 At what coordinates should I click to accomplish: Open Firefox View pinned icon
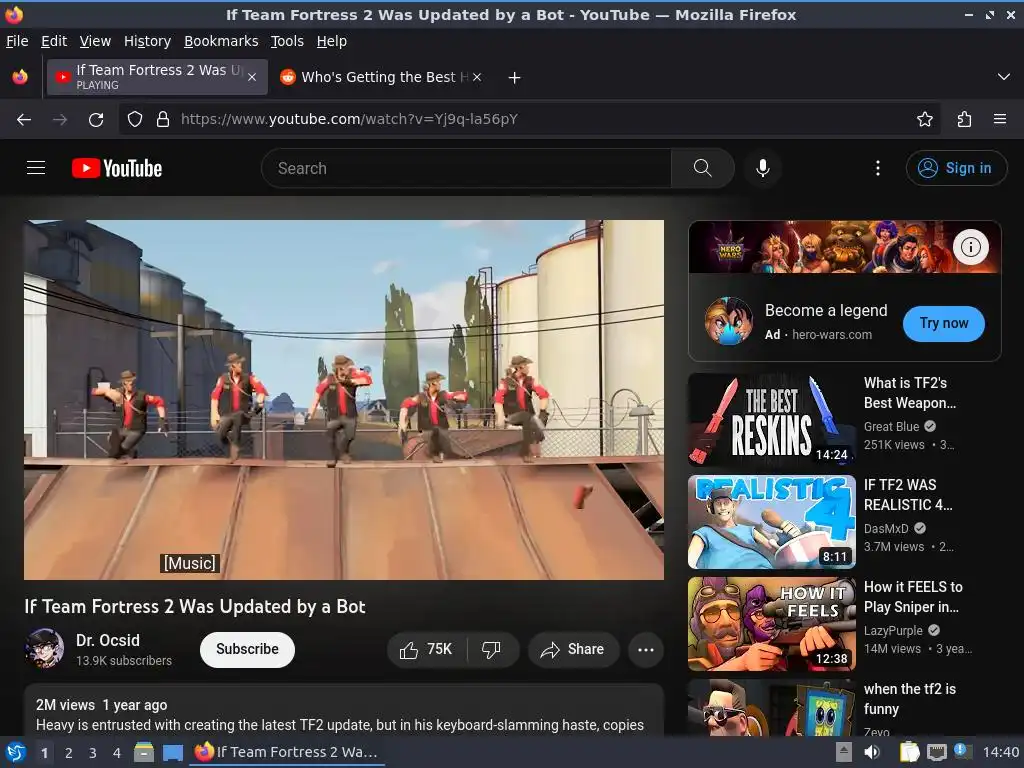(x=20, y=77)
